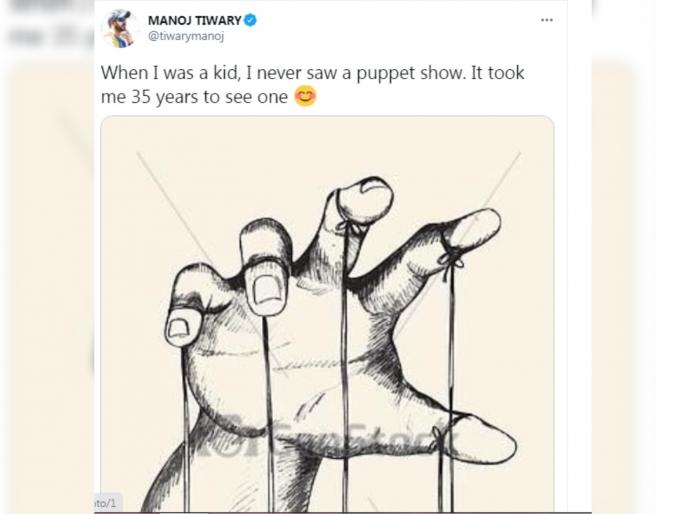Open the @tiwarymanoj handle link

click(186, 36)
